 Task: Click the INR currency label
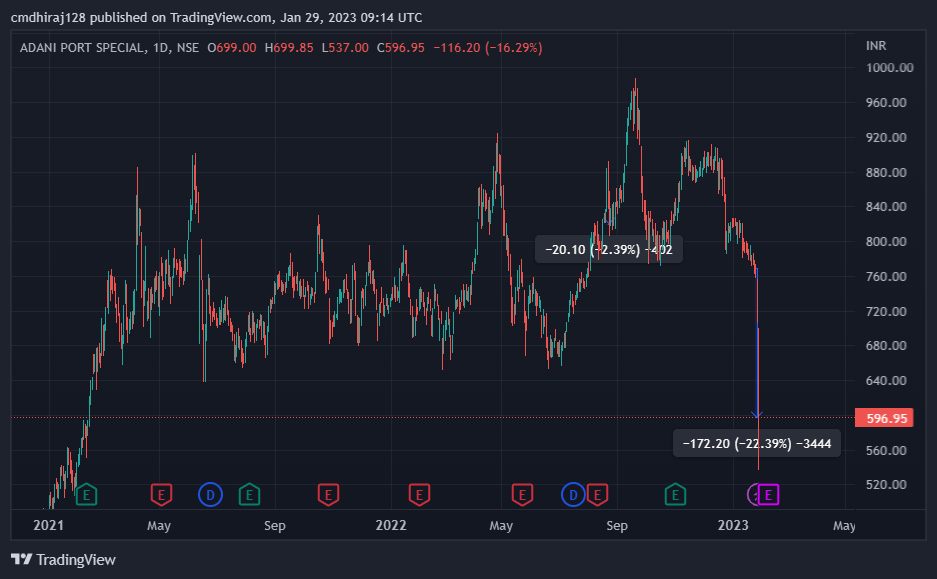[876, 45]
